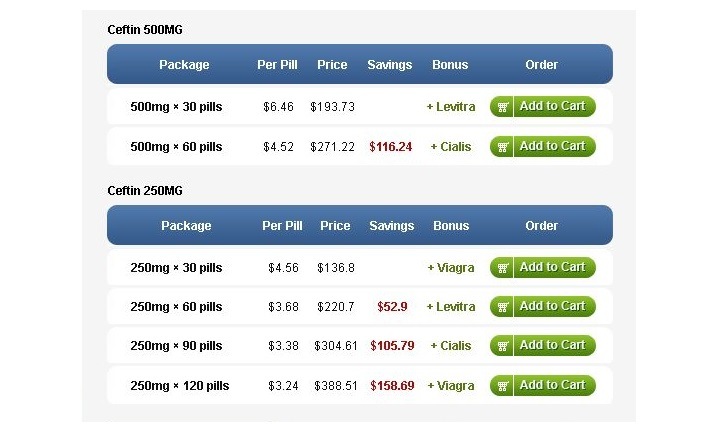The width and height of the screenshot is (722, 430).
Task: Click cart icon for 250mg × 30 pills
Action: click(502, 268)
